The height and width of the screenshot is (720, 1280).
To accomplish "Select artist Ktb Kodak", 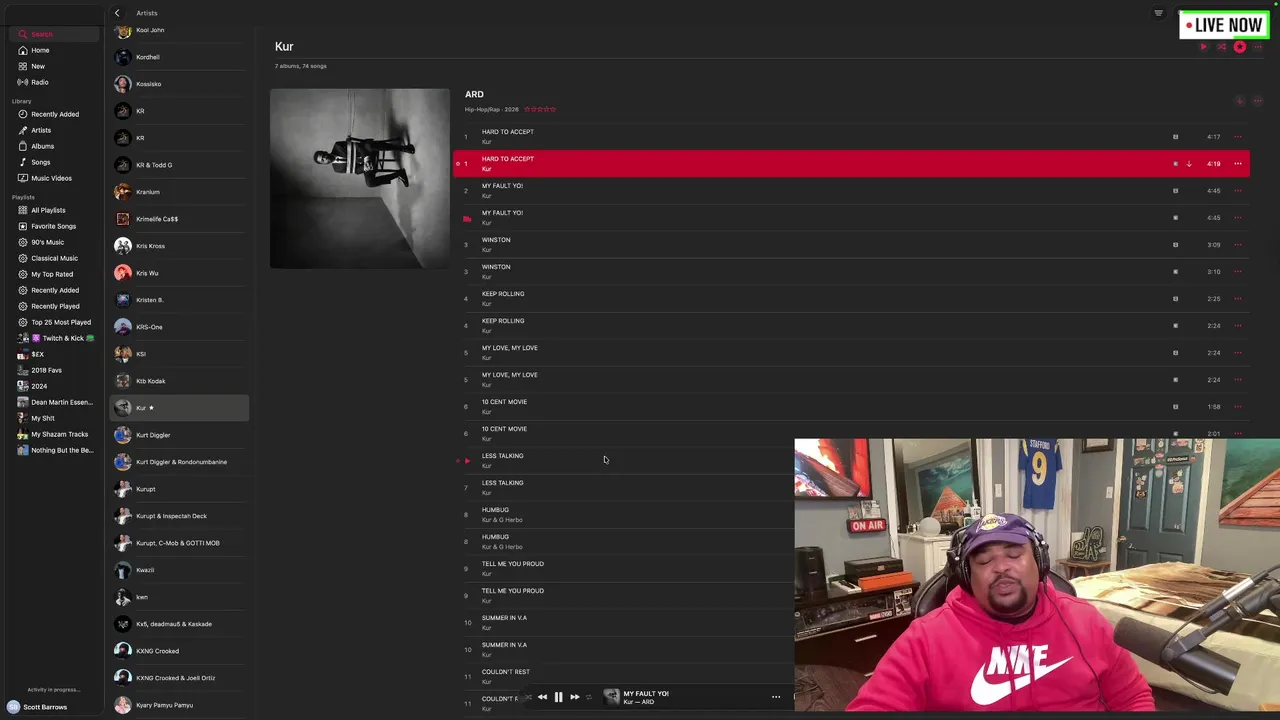I will (179, 381).
